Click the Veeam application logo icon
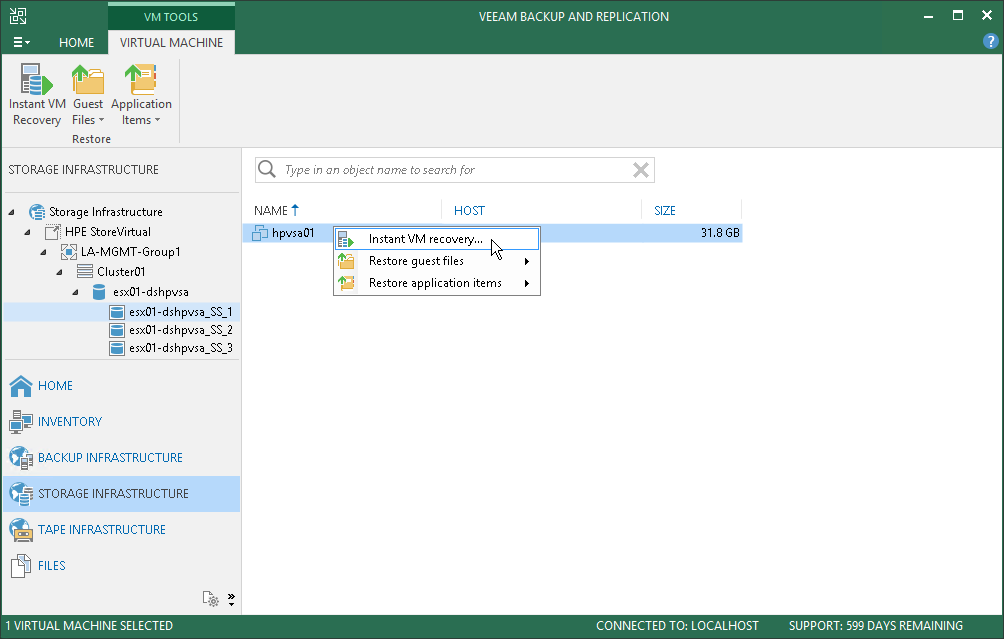 tap(18, 16)
